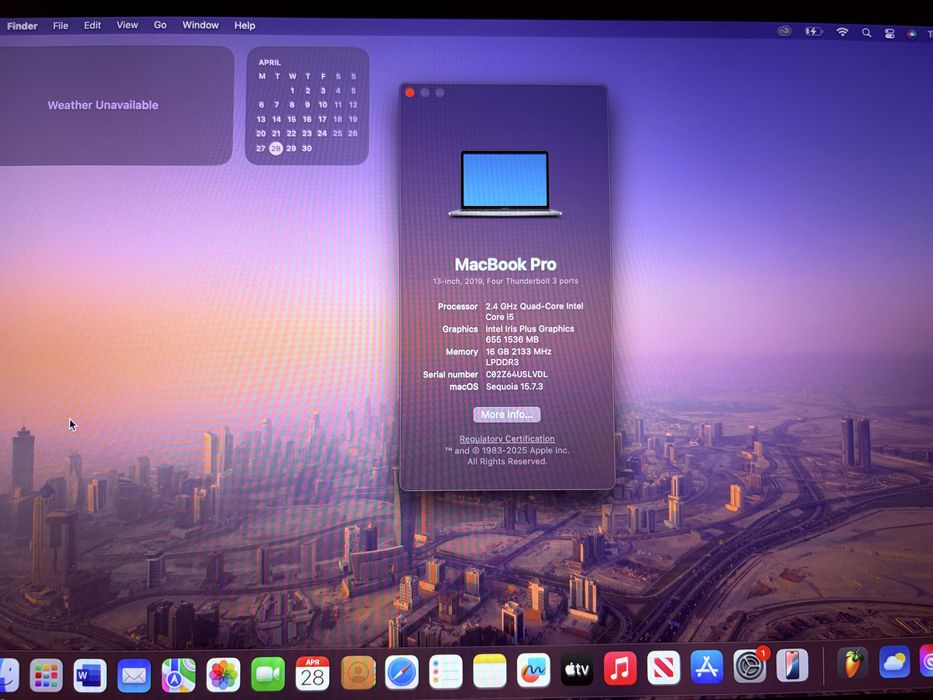Select day 30 in the calendar widget
Viewport: 933px width, 700px height.
click(x=306, y=148)
